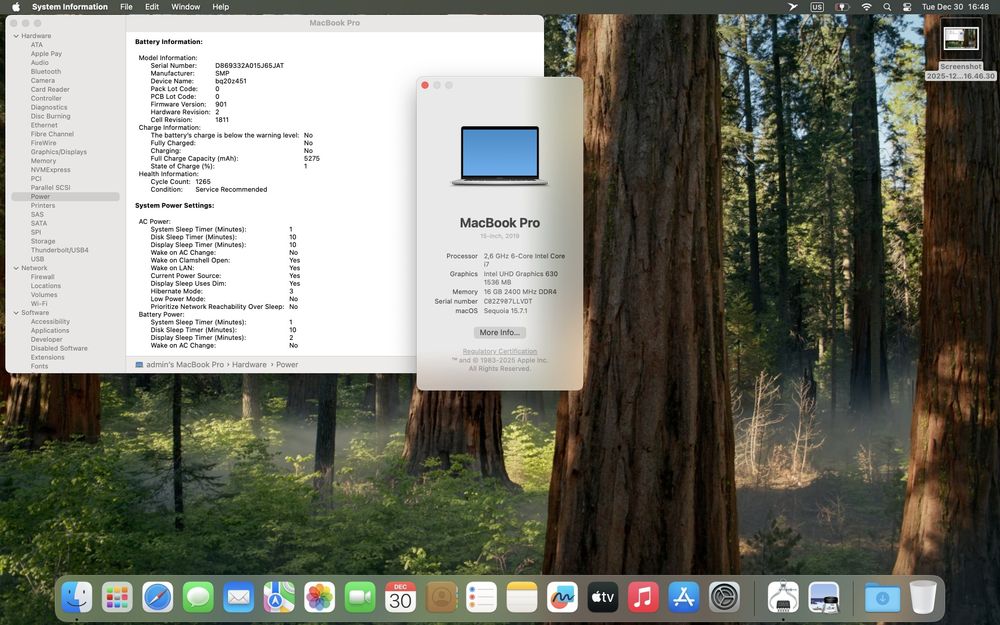Open App Store from the Dock
The width and height of the screenshot is (1000, 625).
tap(684, 598)
